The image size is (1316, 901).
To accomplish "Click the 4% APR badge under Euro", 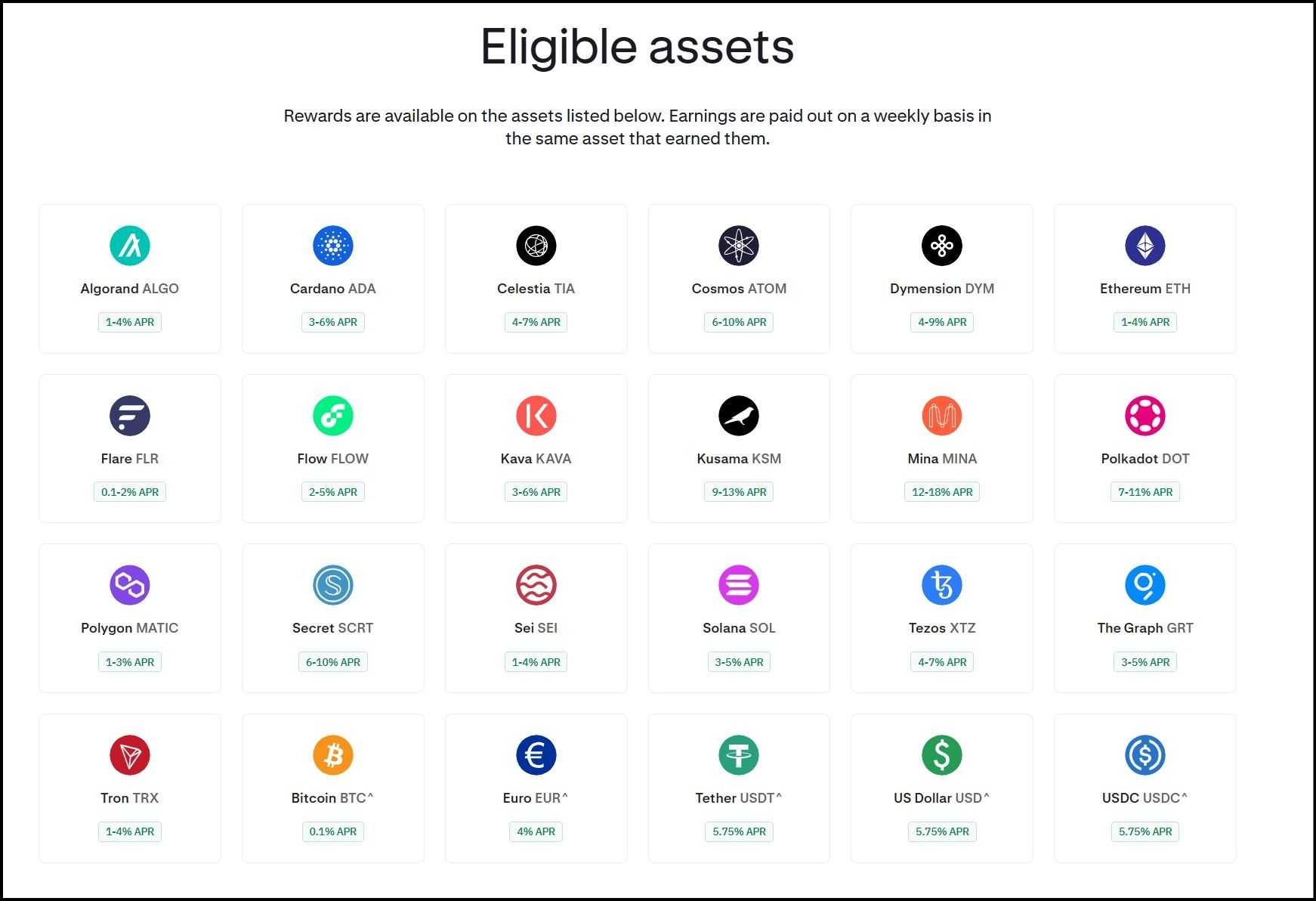I will coord(536,831).
